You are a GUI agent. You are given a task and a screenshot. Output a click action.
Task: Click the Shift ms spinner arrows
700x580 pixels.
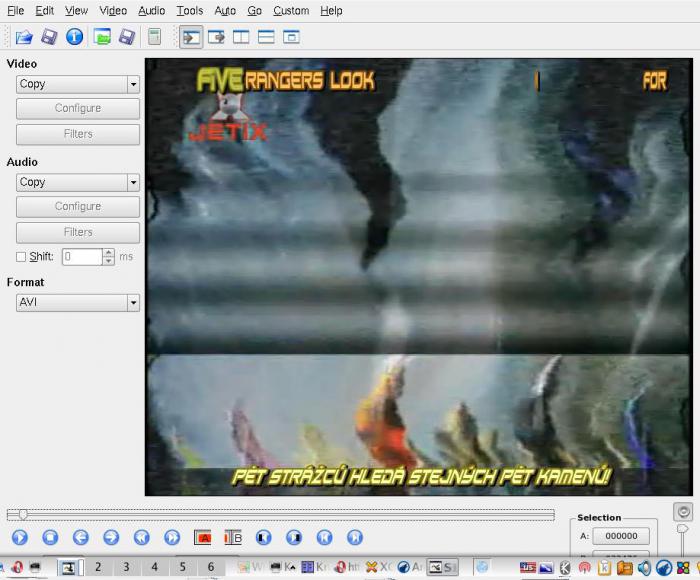coord(108,257)
